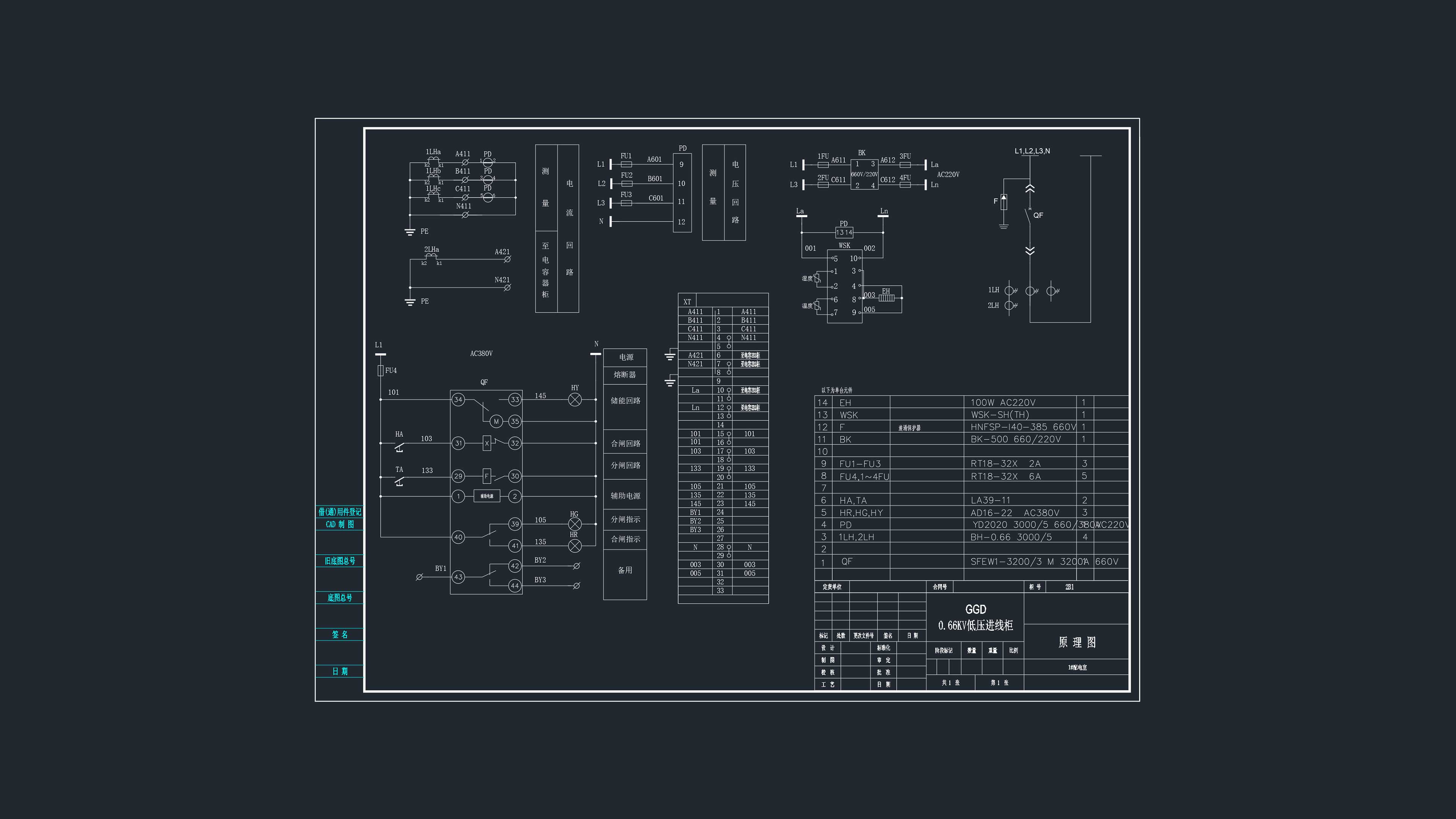Select QF terminal circle 40
1456x819 pixels.
tap(458, 537)
